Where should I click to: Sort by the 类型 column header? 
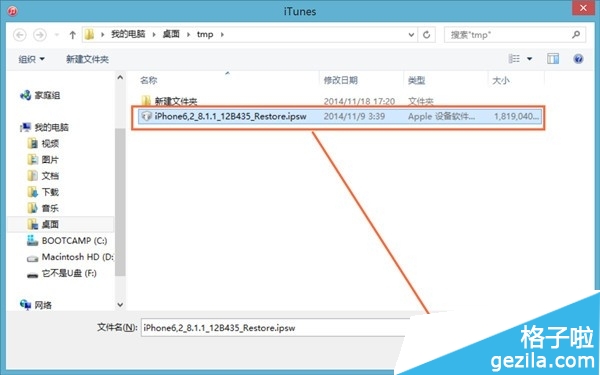[416, 80]
